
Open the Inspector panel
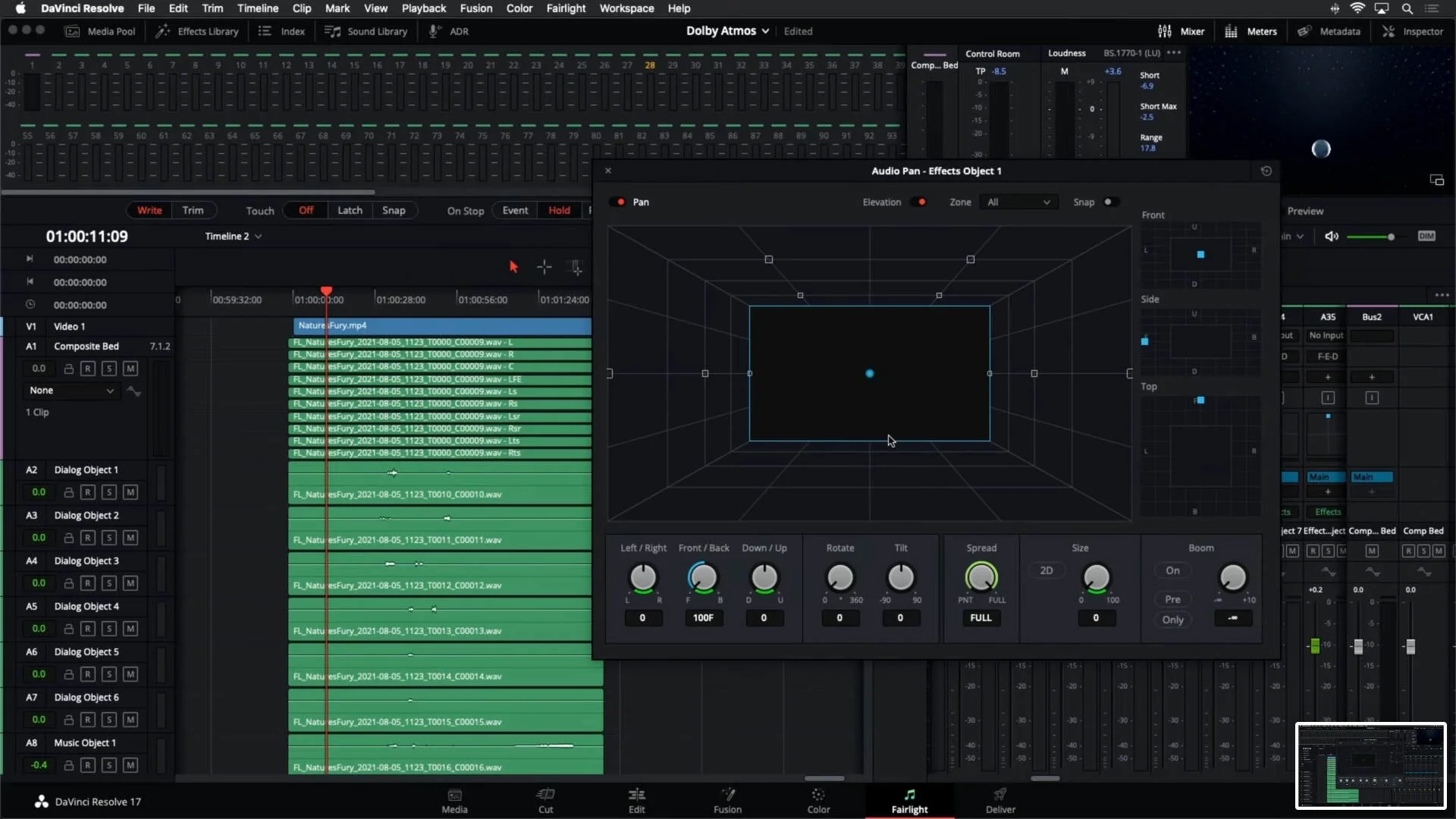pos(1413,31)
